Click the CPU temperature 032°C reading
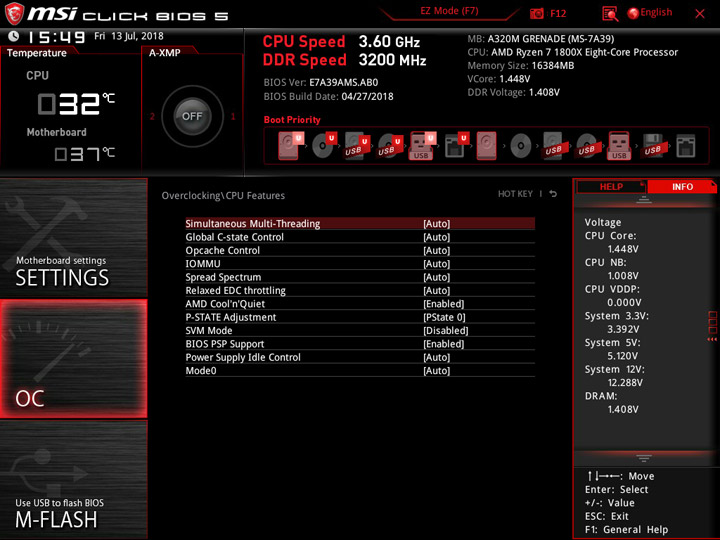The width and height of the screenshot is (720, 540). [x=76, y=103]
